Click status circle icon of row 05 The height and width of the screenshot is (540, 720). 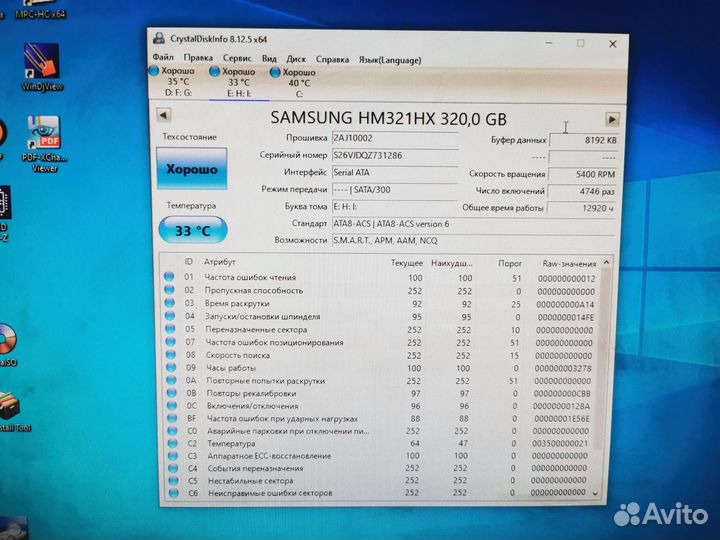click(x=170, y=329)
